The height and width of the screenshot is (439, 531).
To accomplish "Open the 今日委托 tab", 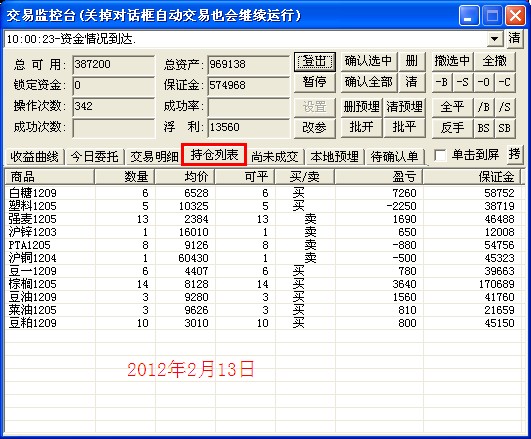I will [x=94, y=157].
